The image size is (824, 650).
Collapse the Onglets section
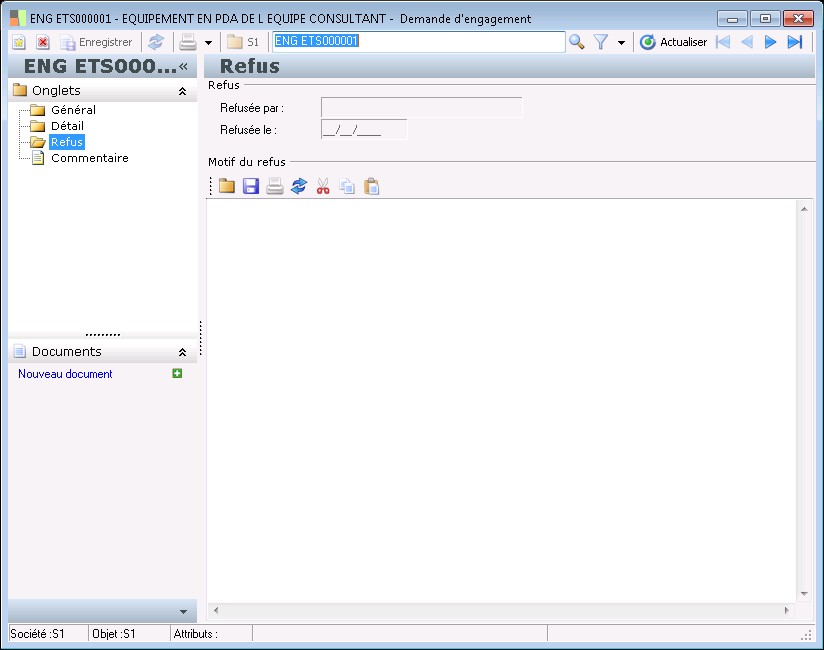click(182, 91)
